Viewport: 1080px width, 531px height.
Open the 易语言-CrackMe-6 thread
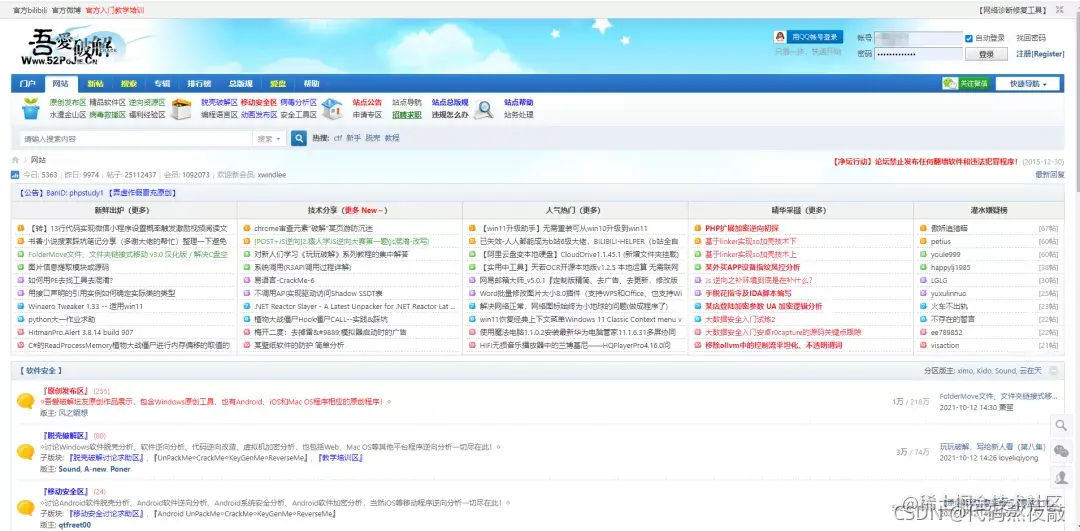tap(284, 280)
